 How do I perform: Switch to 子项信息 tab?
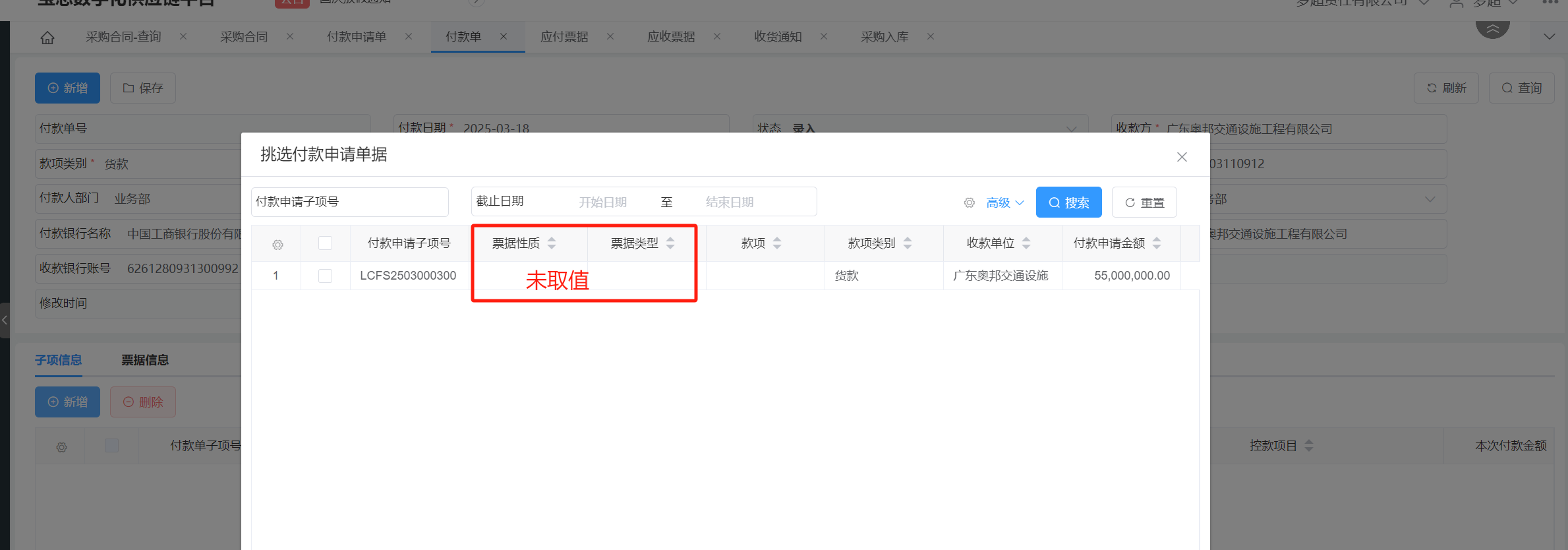[58, 360]
